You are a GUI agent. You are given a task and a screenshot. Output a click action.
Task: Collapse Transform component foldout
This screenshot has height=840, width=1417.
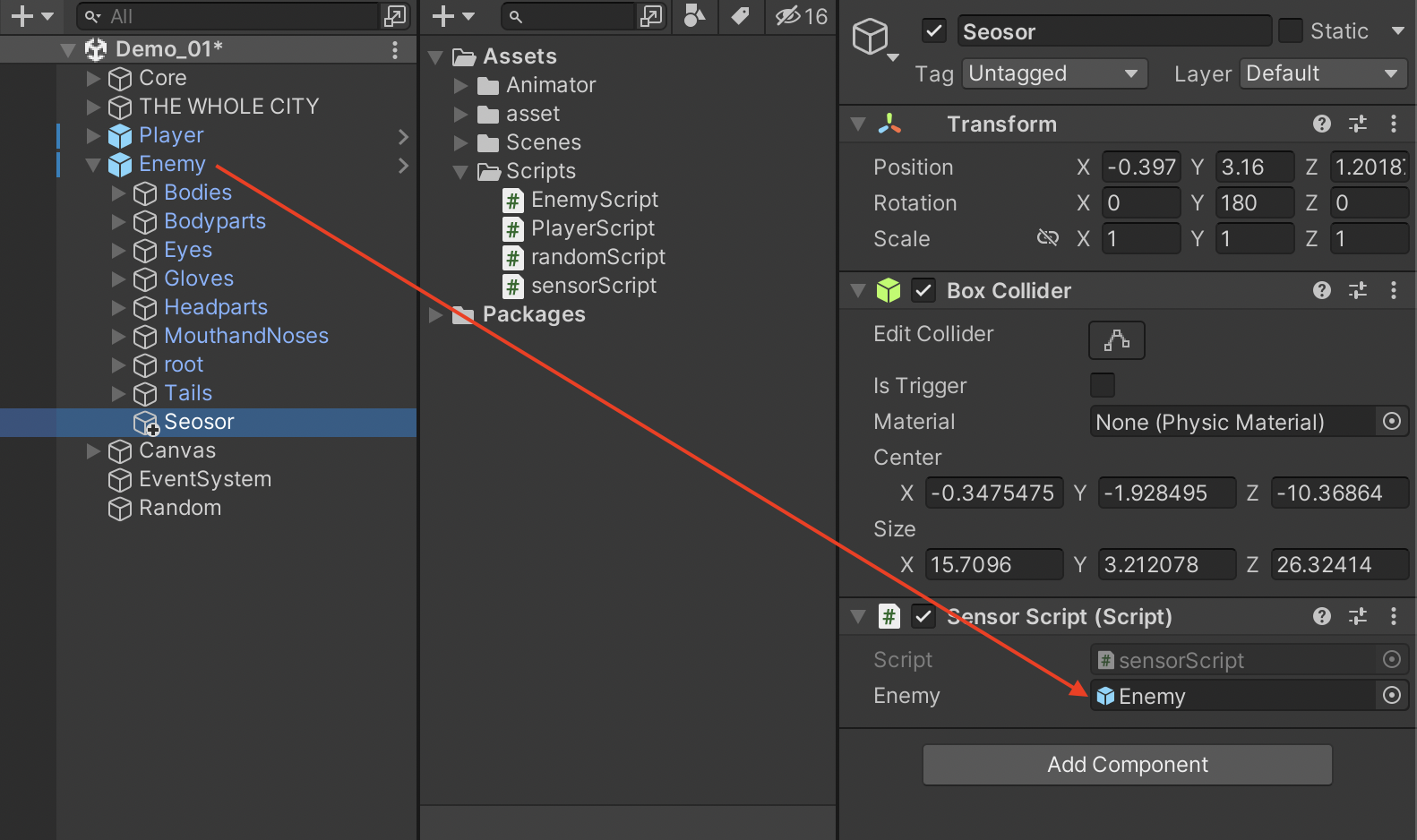click(858, 124)
